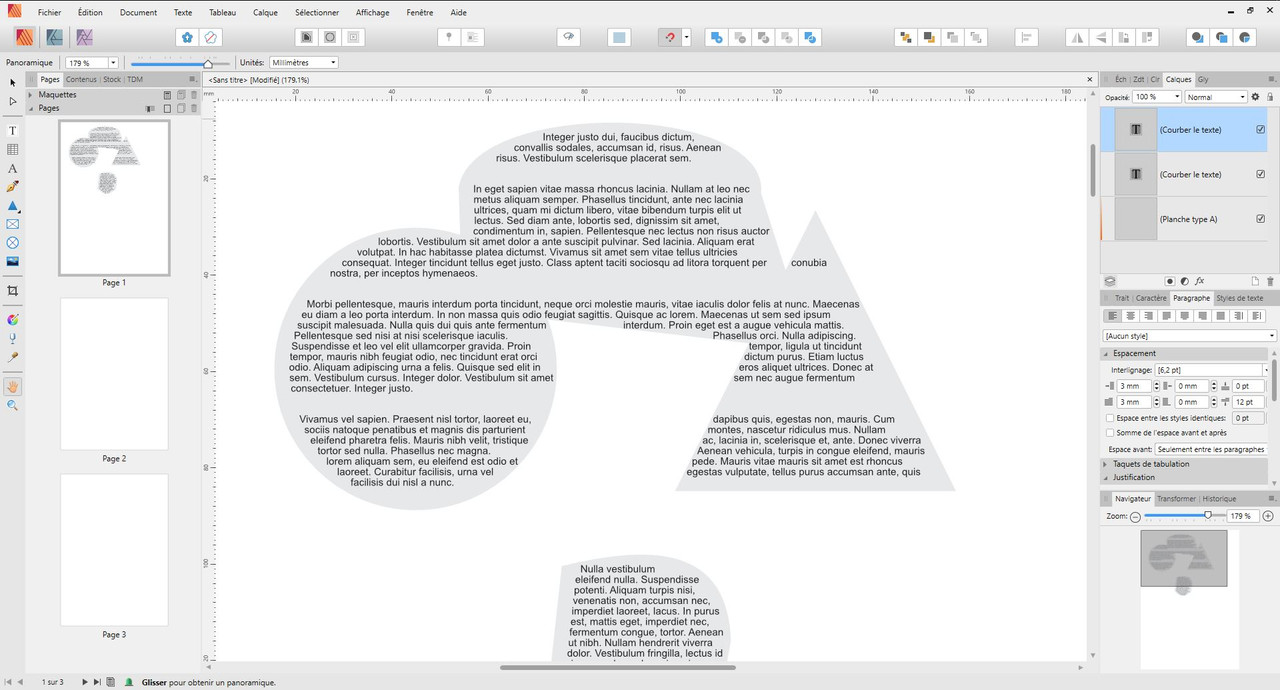
Task: Select the View hand tool
Action: 13,386
